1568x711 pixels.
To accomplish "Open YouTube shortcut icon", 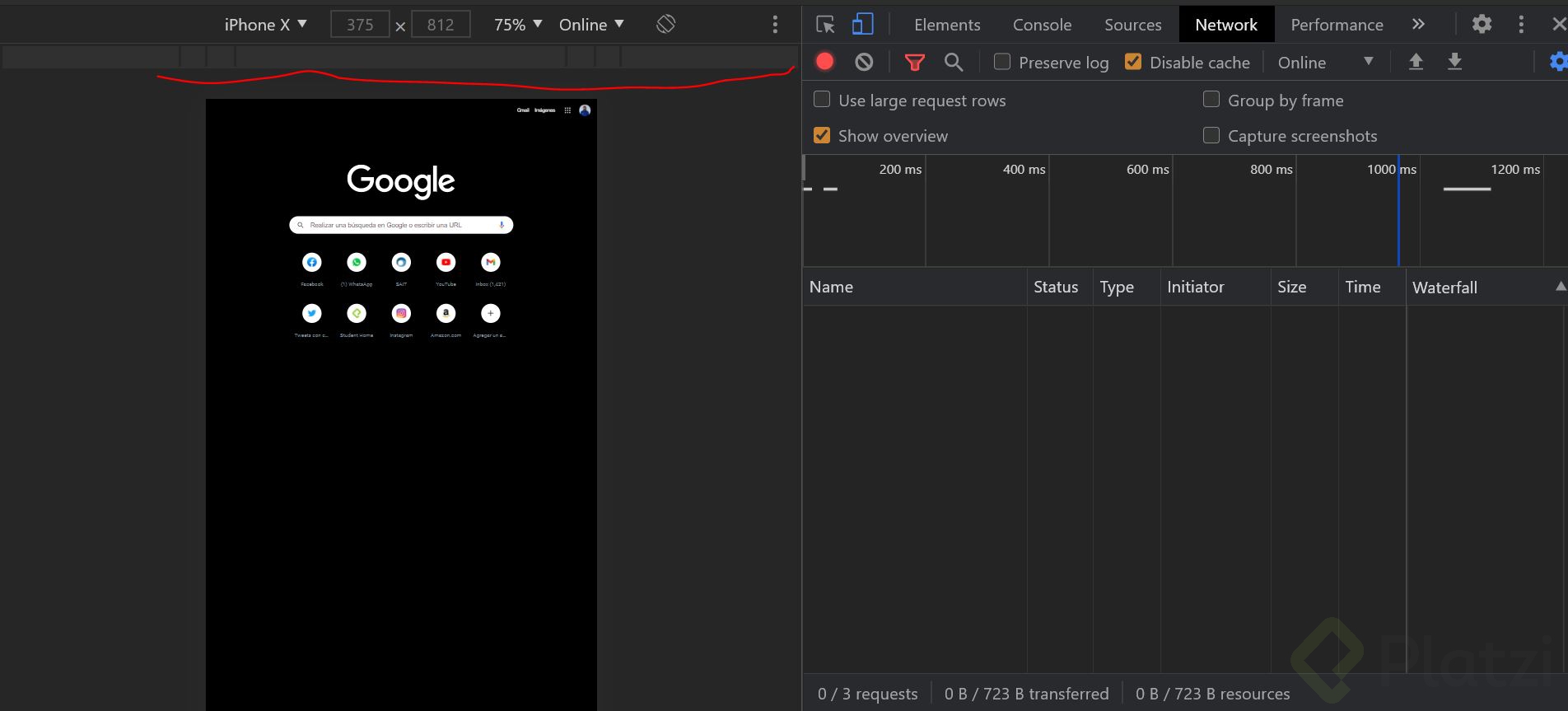I will tap(446, 263).
